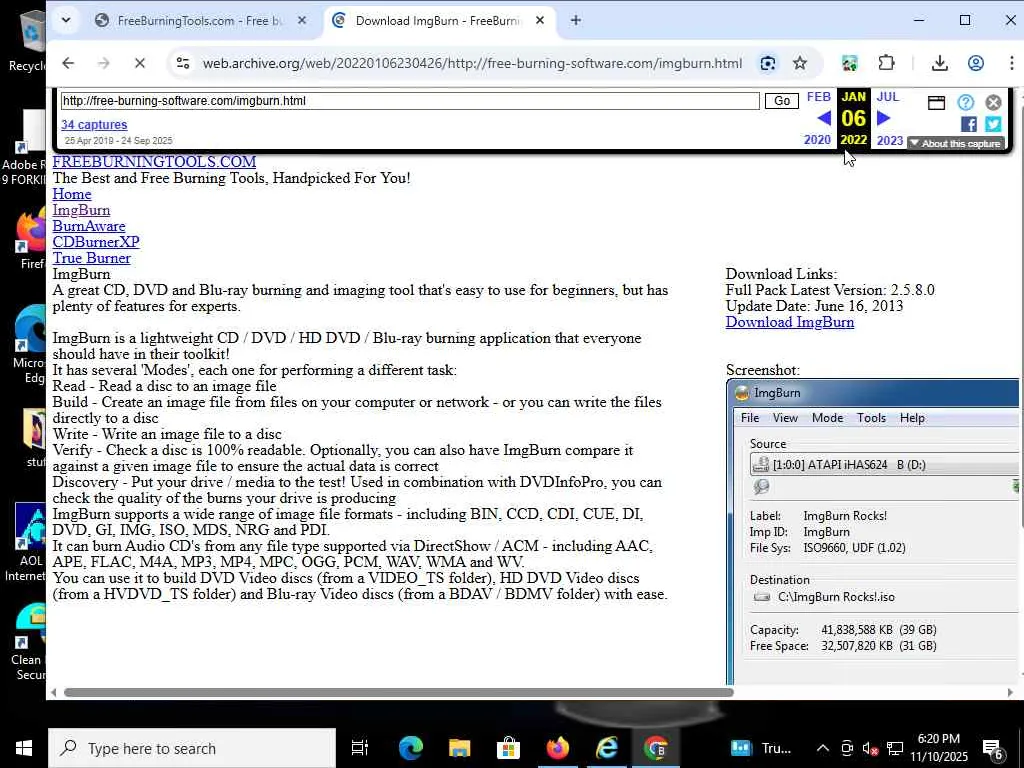Screen dimensions: 1024x768
Task: Open the Home navigation link
Action: click(72, 194)
